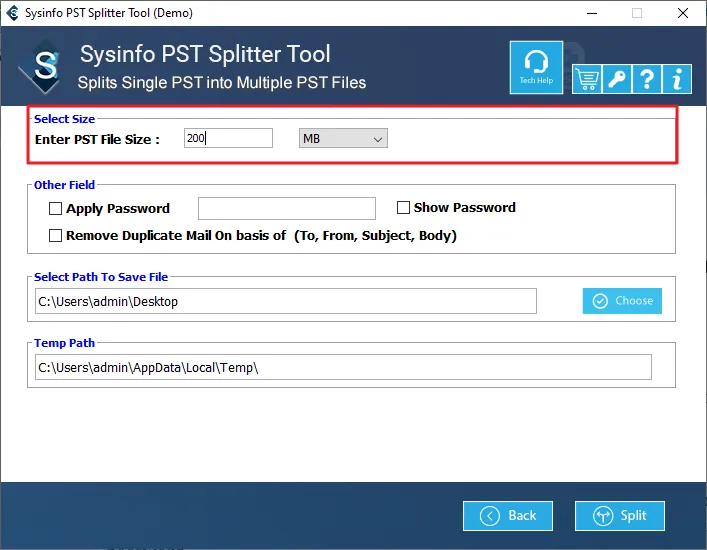Click the 'Select Size' heading
The image size is (707, 550).
(x=64, y=119)
